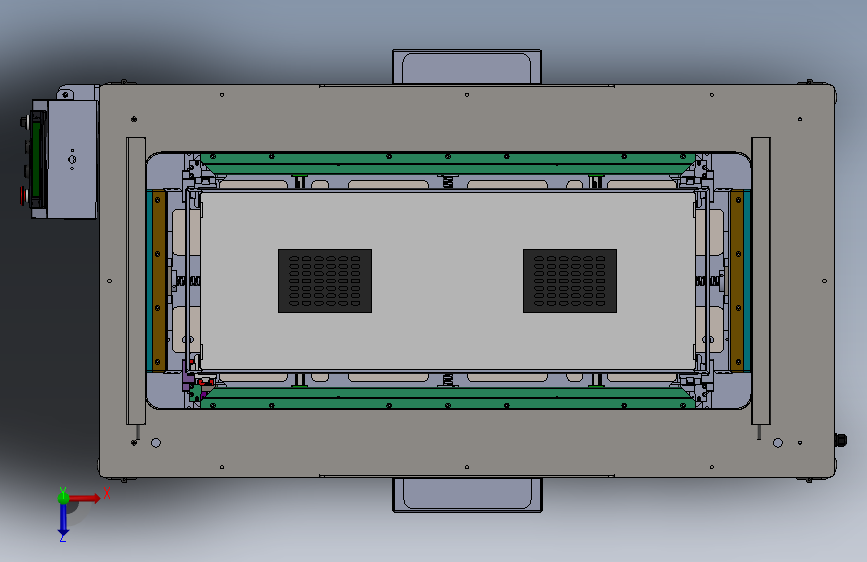Viewport: 867px width, 562px height.
Task: Select the black cable gland on right edge
Action: (840, 440)
